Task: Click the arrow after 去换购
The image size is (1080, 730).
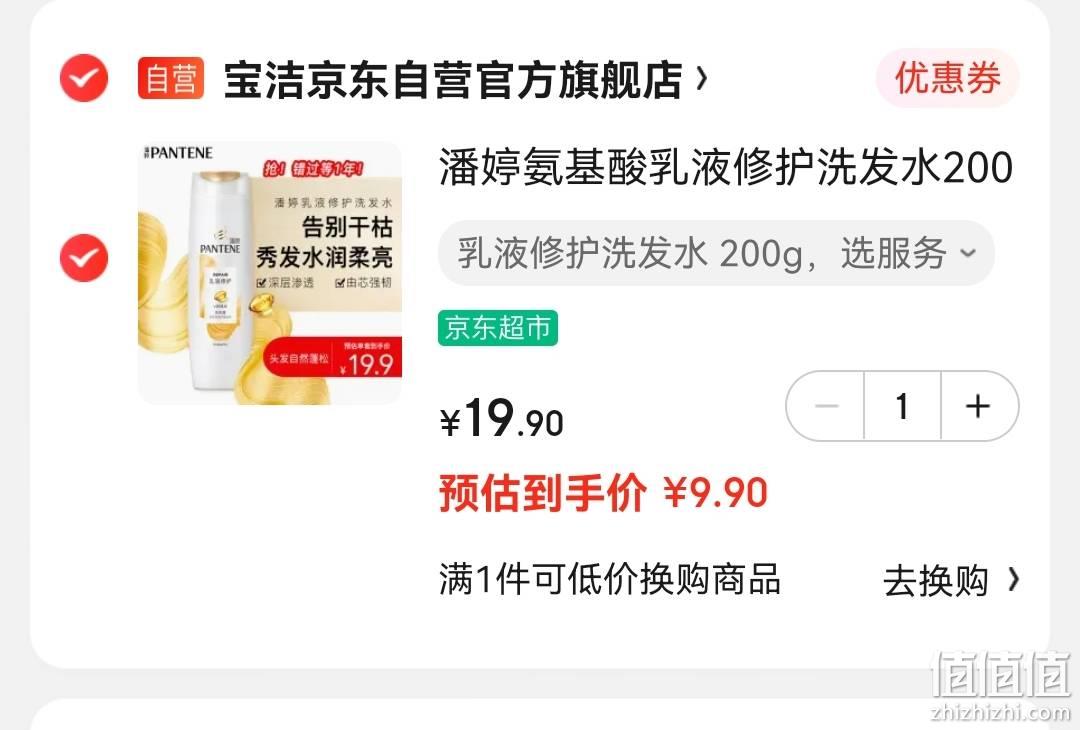Action: 1012,580
